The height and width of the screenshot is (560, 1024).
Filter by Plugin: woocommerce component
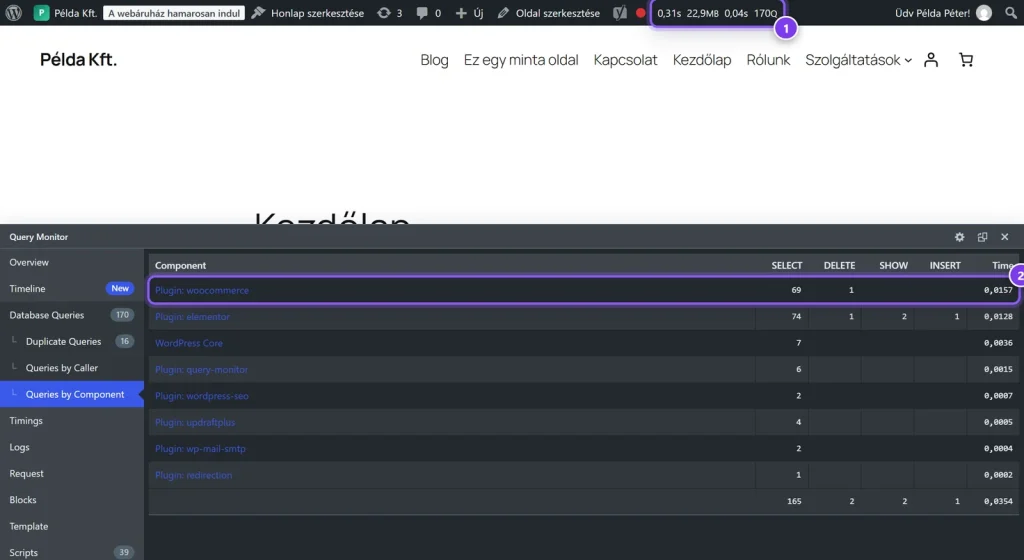(202, 290)
